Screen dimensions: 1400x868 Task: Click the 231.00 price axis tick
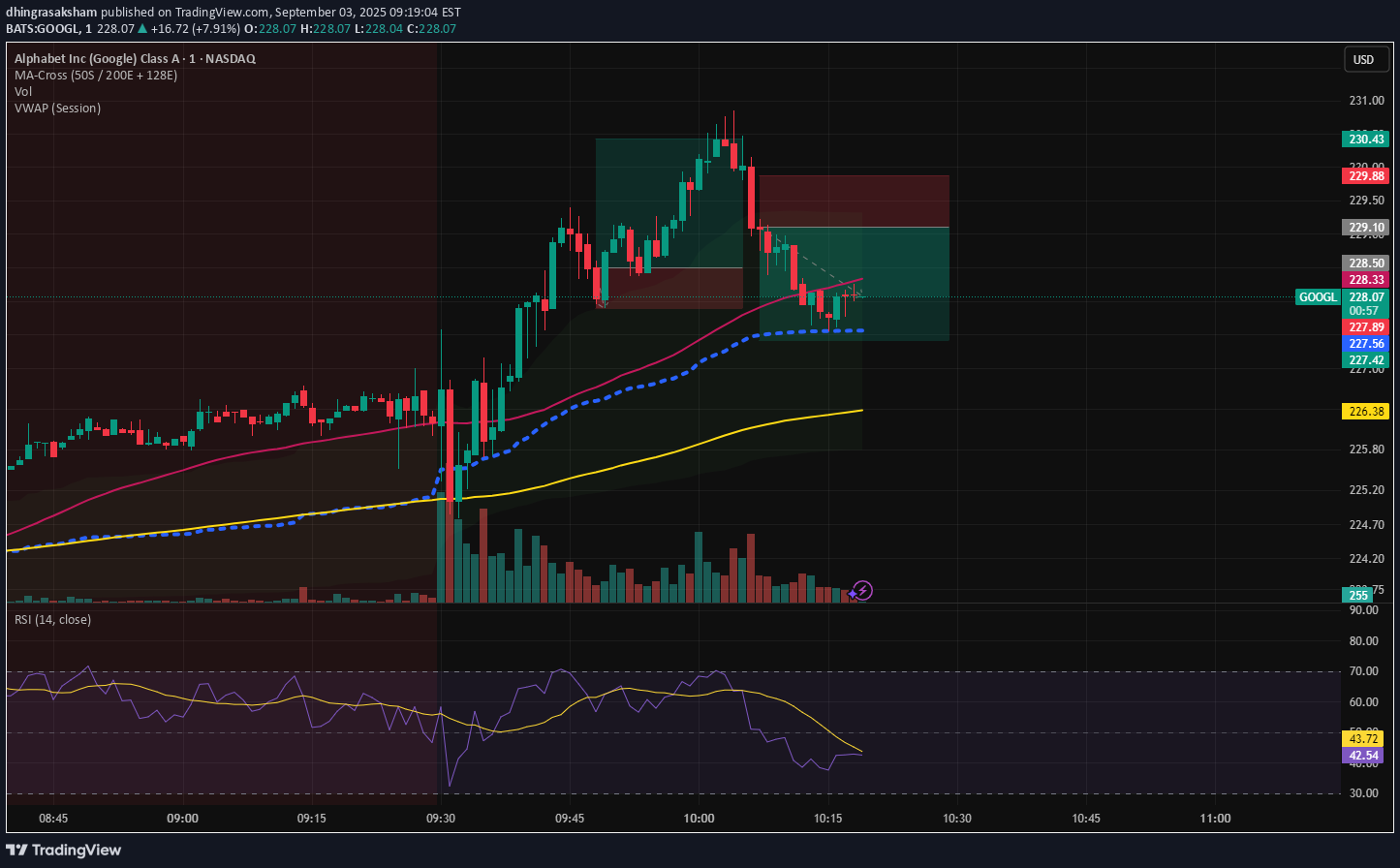(1366, 101)
